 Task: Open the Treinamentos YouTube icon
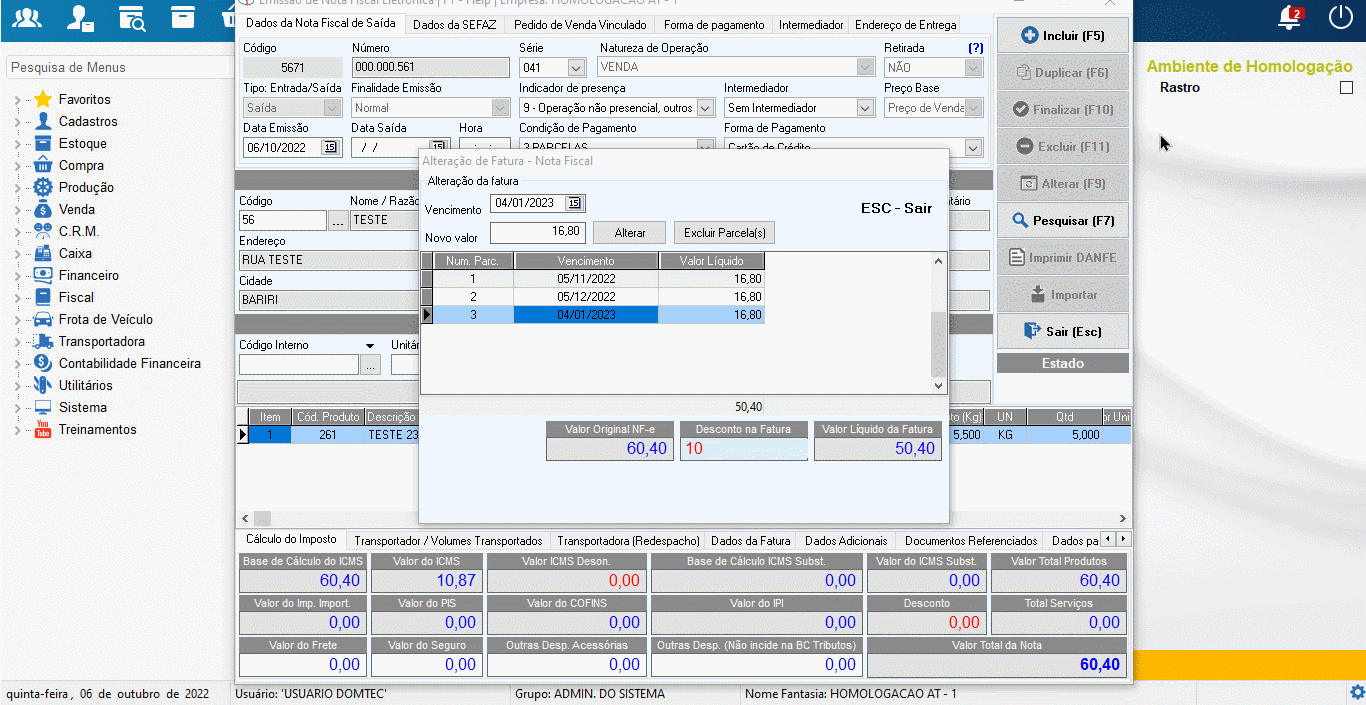pos(42,429)
